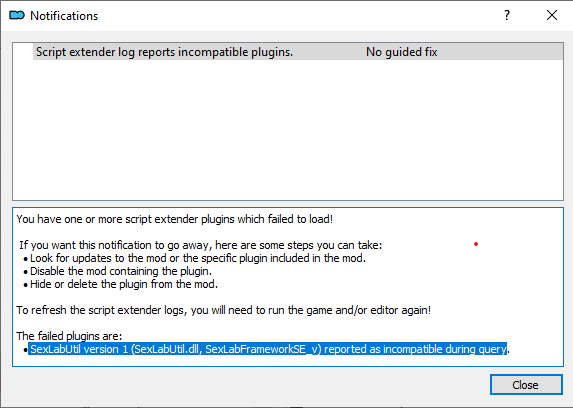Select the 'Script extender log reports incompatible plugins' row
573x408 pixels.
pos(298,52)
